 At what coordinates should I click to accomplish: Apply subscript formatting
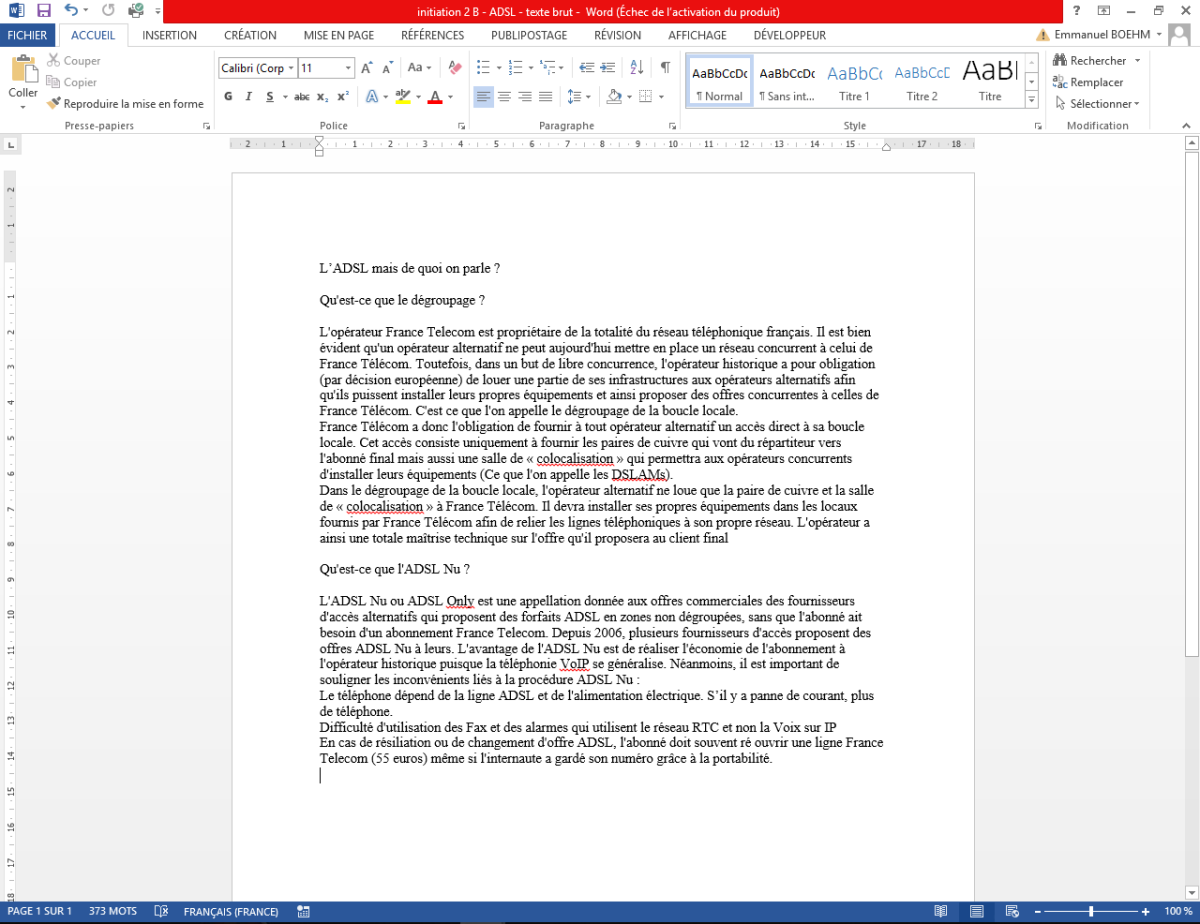(x=322, y=97)
